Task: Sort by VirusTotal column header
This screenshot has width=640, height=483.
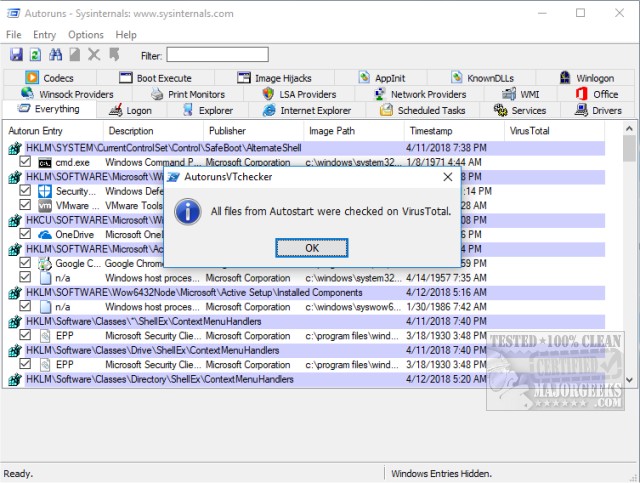Action: tap(555, 131)
